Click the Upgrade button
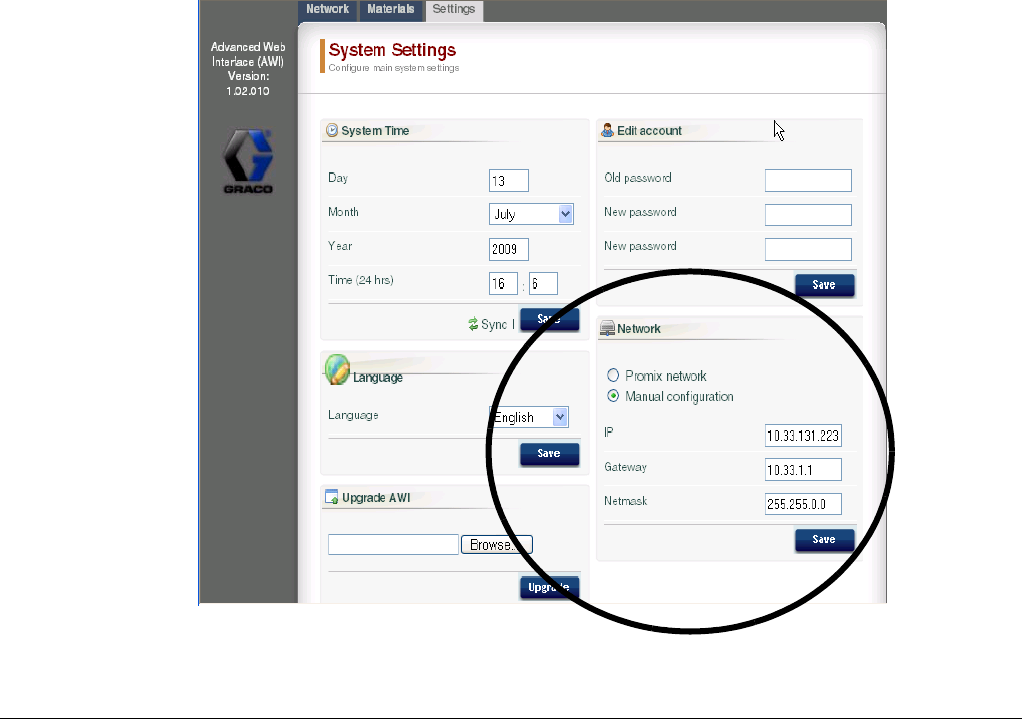 coord(549,587)
